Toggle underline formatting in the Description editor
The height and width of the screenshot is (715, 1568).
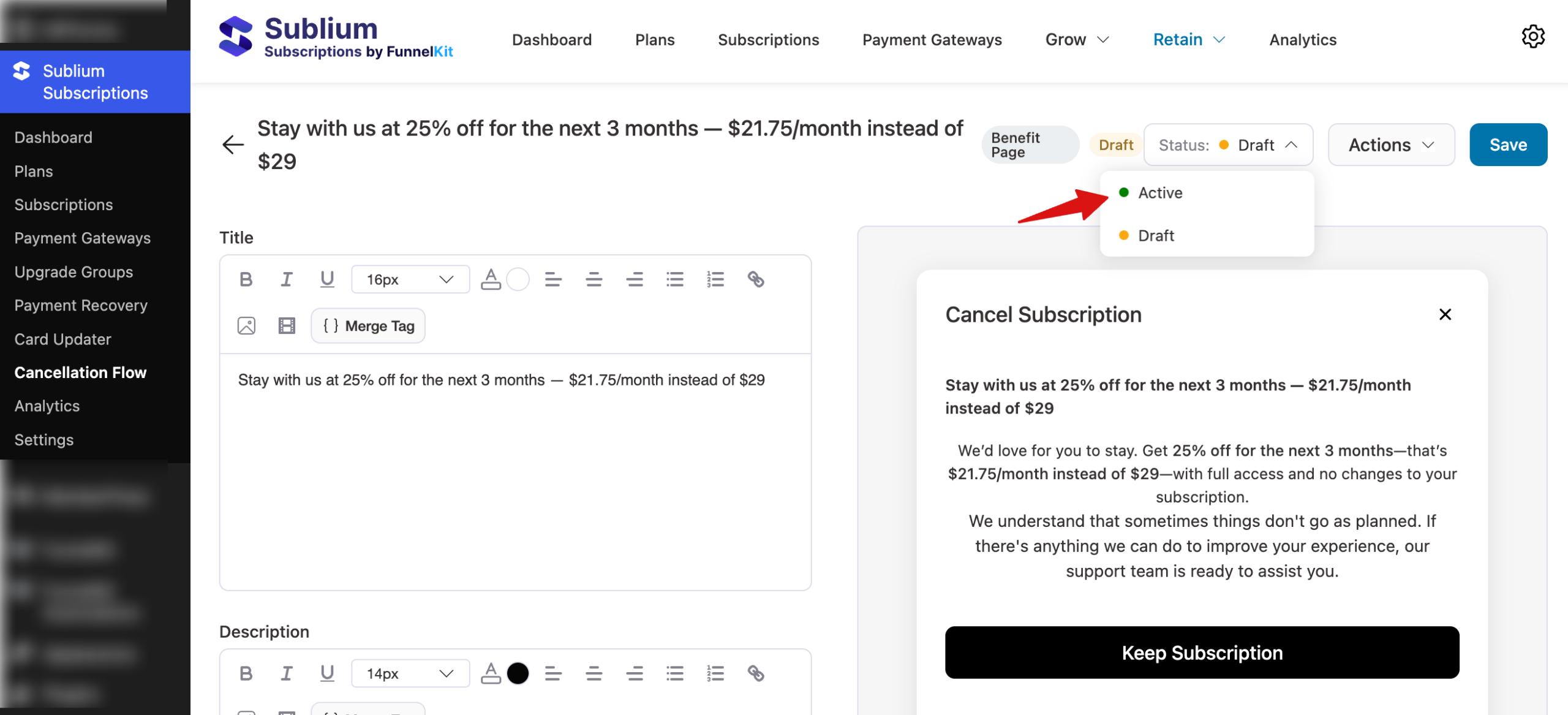(327, 673)
